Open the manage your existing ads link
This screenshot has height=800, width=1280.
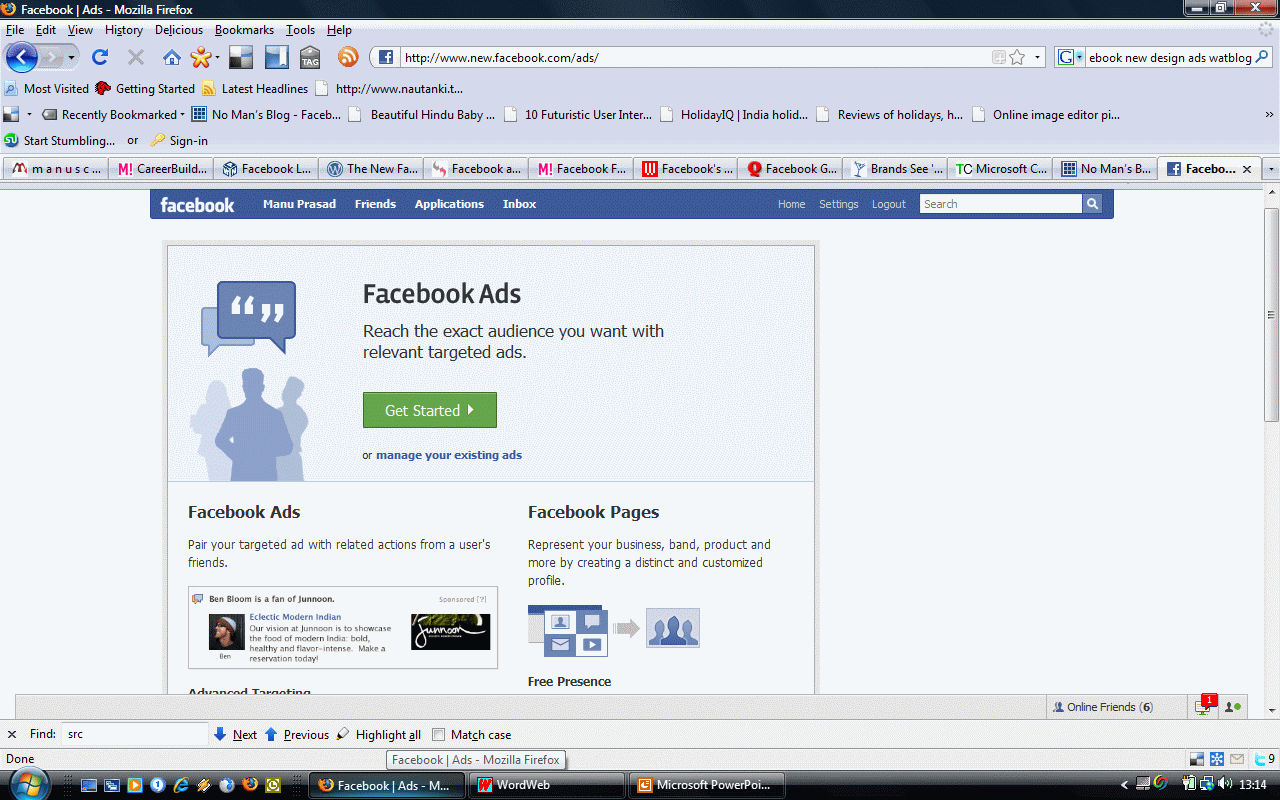click(x=448, y=455)
